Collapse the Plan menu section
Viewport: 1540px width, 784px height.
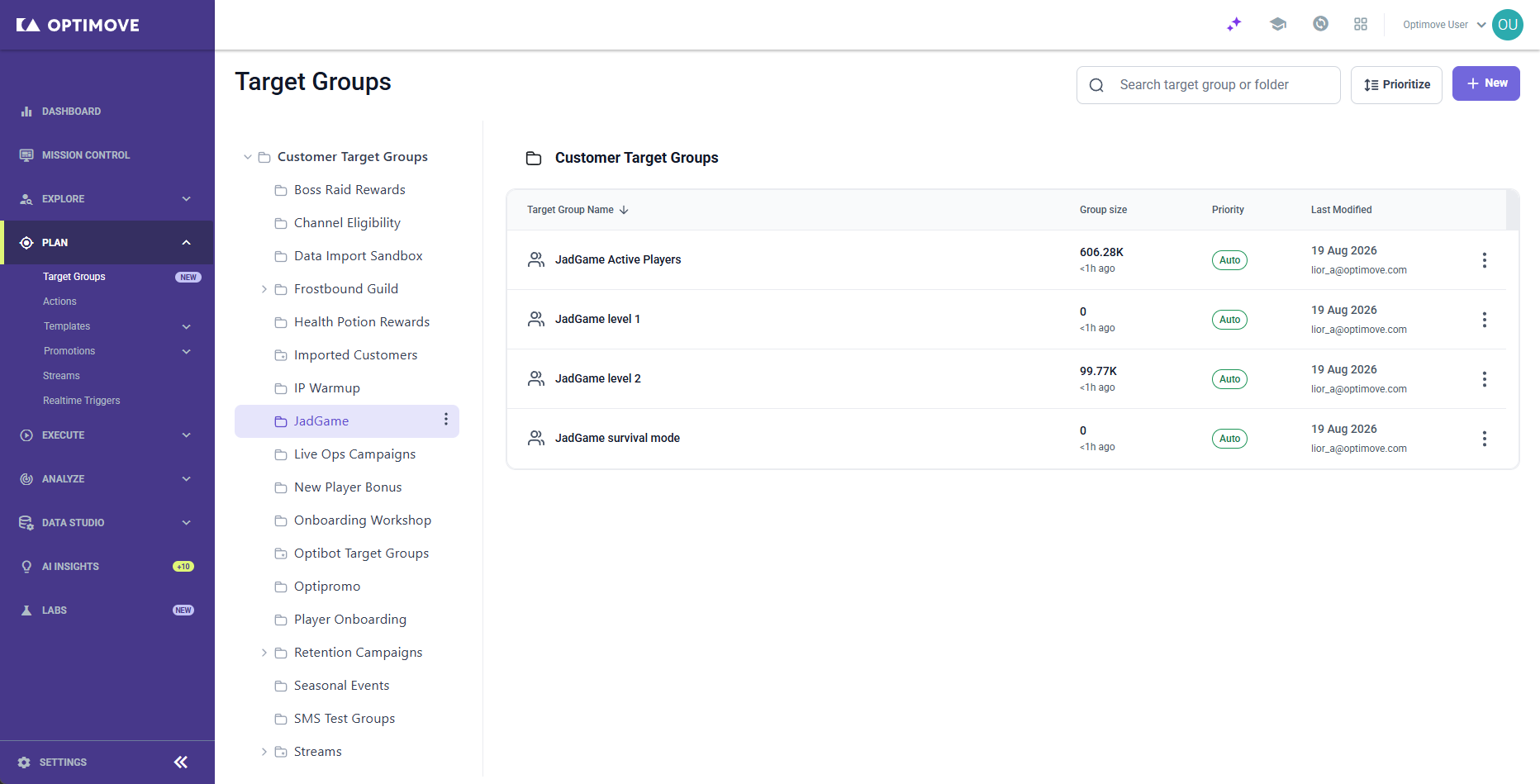[187, 242]
